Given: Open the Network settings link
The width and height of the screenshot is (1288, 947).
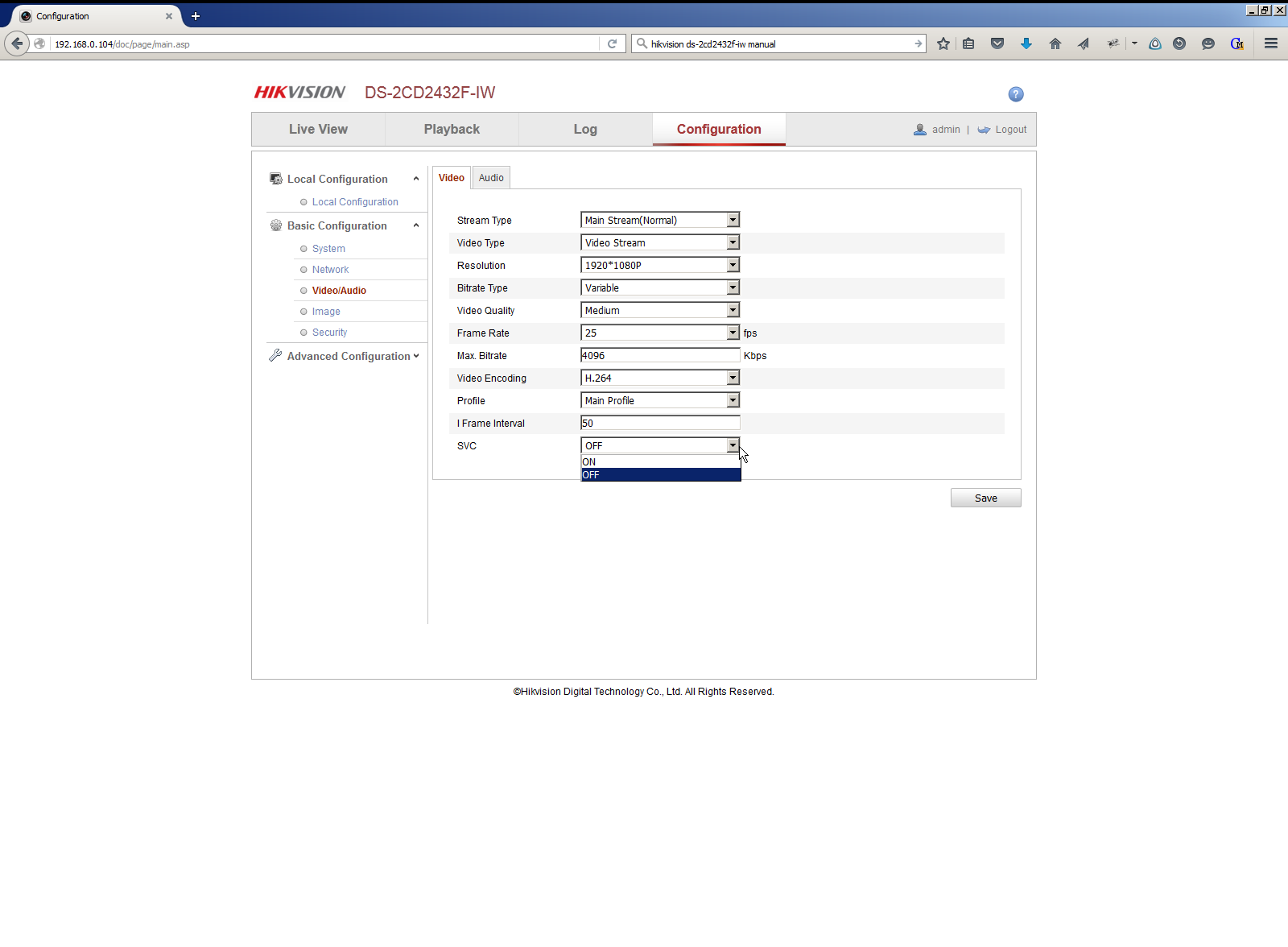Looking at the screenshot, I should point(330,270).
